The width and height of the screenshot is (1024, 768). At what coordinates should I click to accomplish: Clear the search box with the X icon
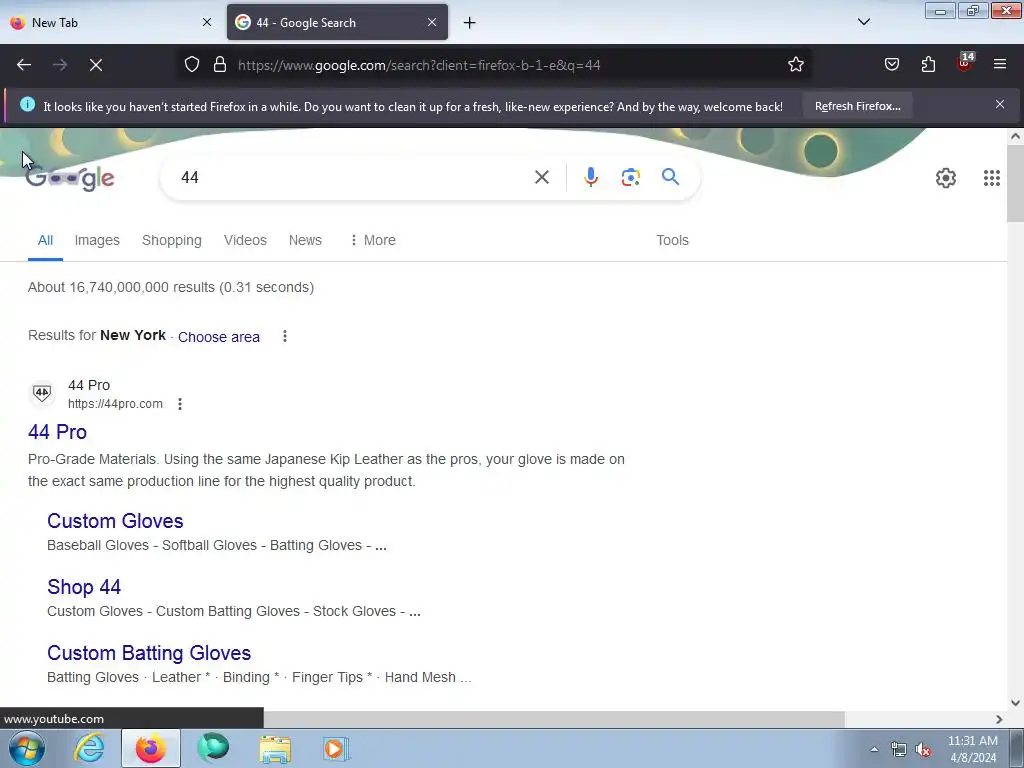tap(541, 177)
